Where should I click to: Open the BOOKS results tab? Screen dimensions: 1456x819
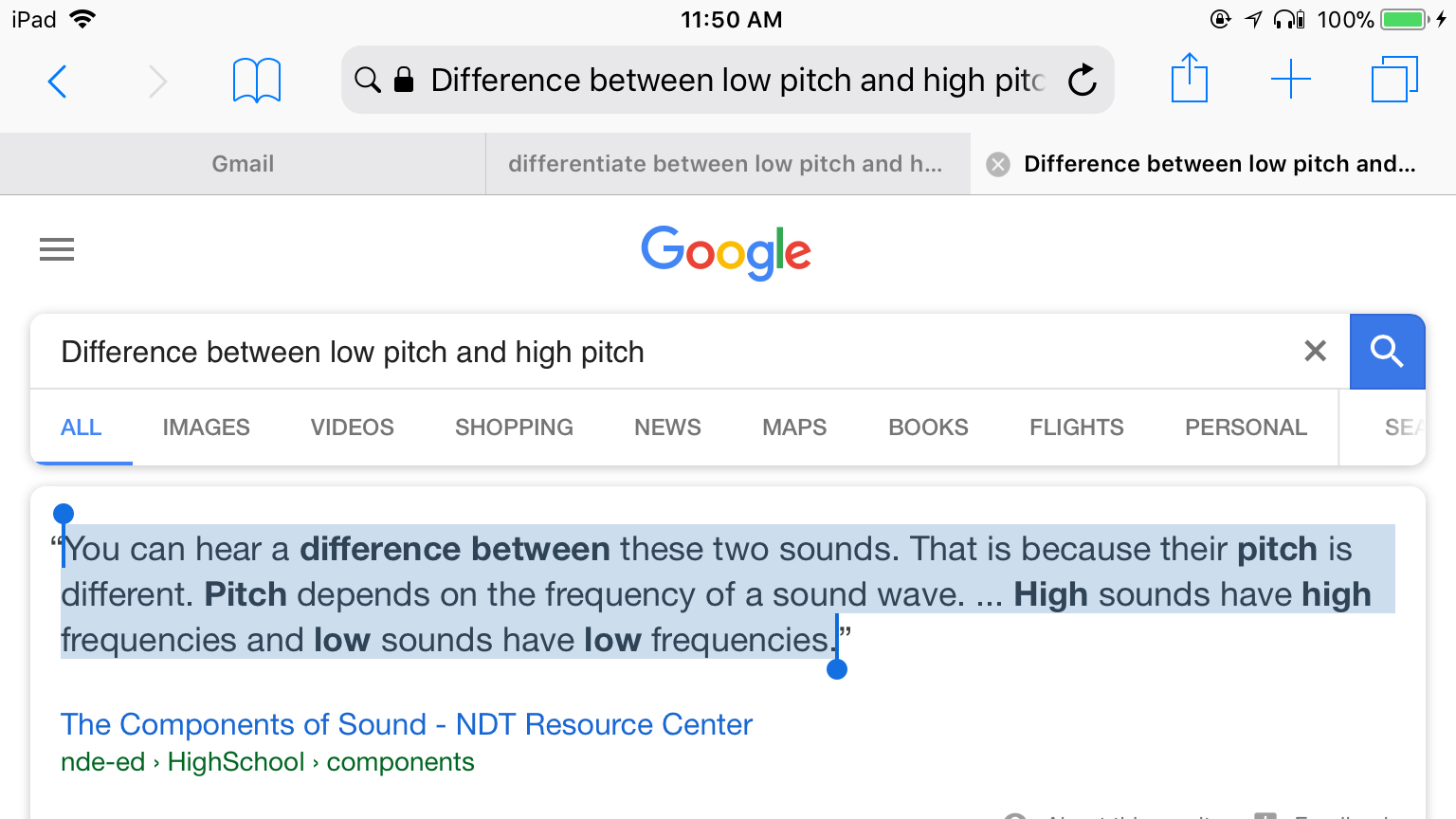click(928, 428)
